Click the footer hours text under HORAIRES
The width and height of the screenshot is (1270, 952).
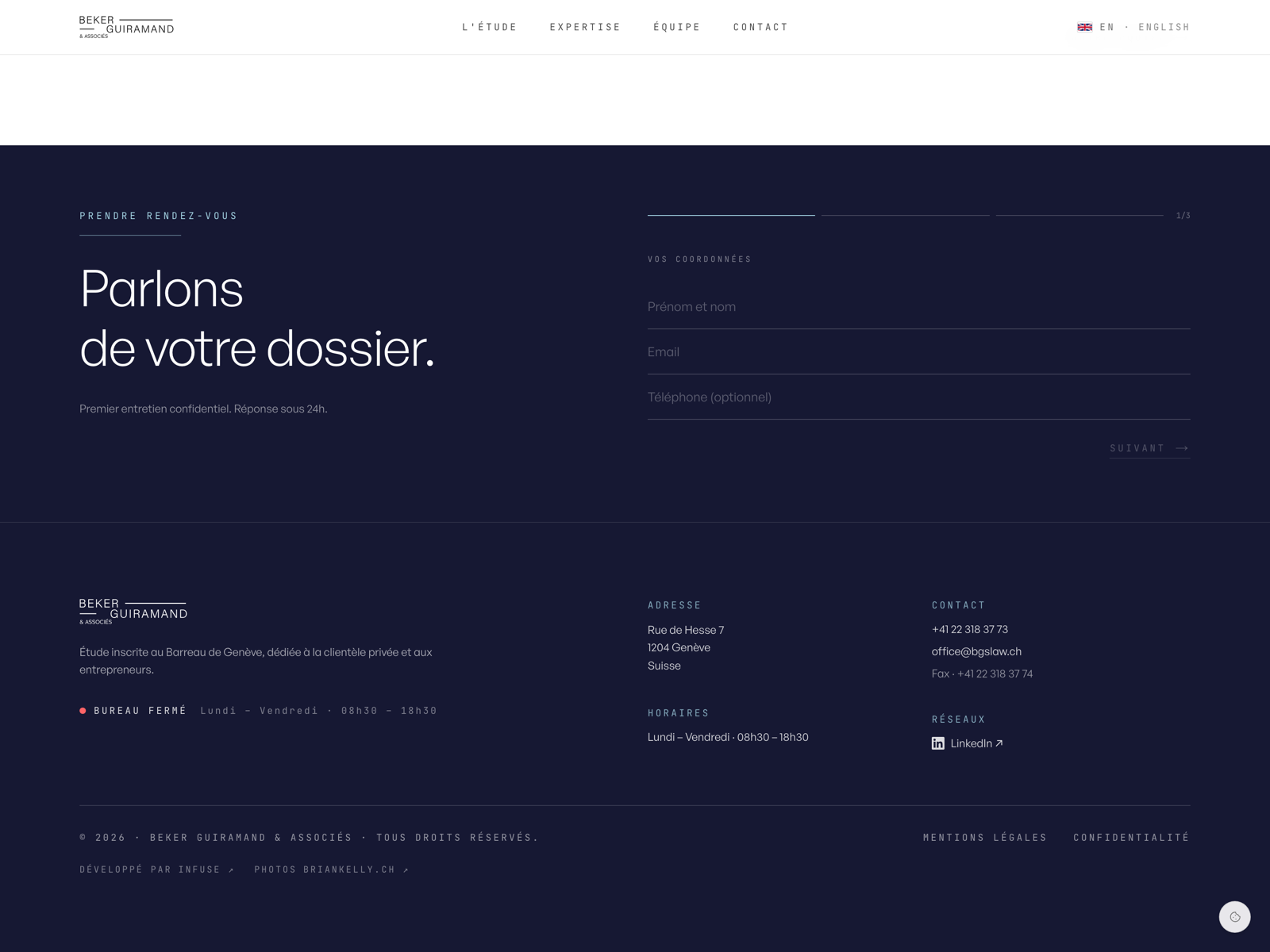(x=728, y=737)
